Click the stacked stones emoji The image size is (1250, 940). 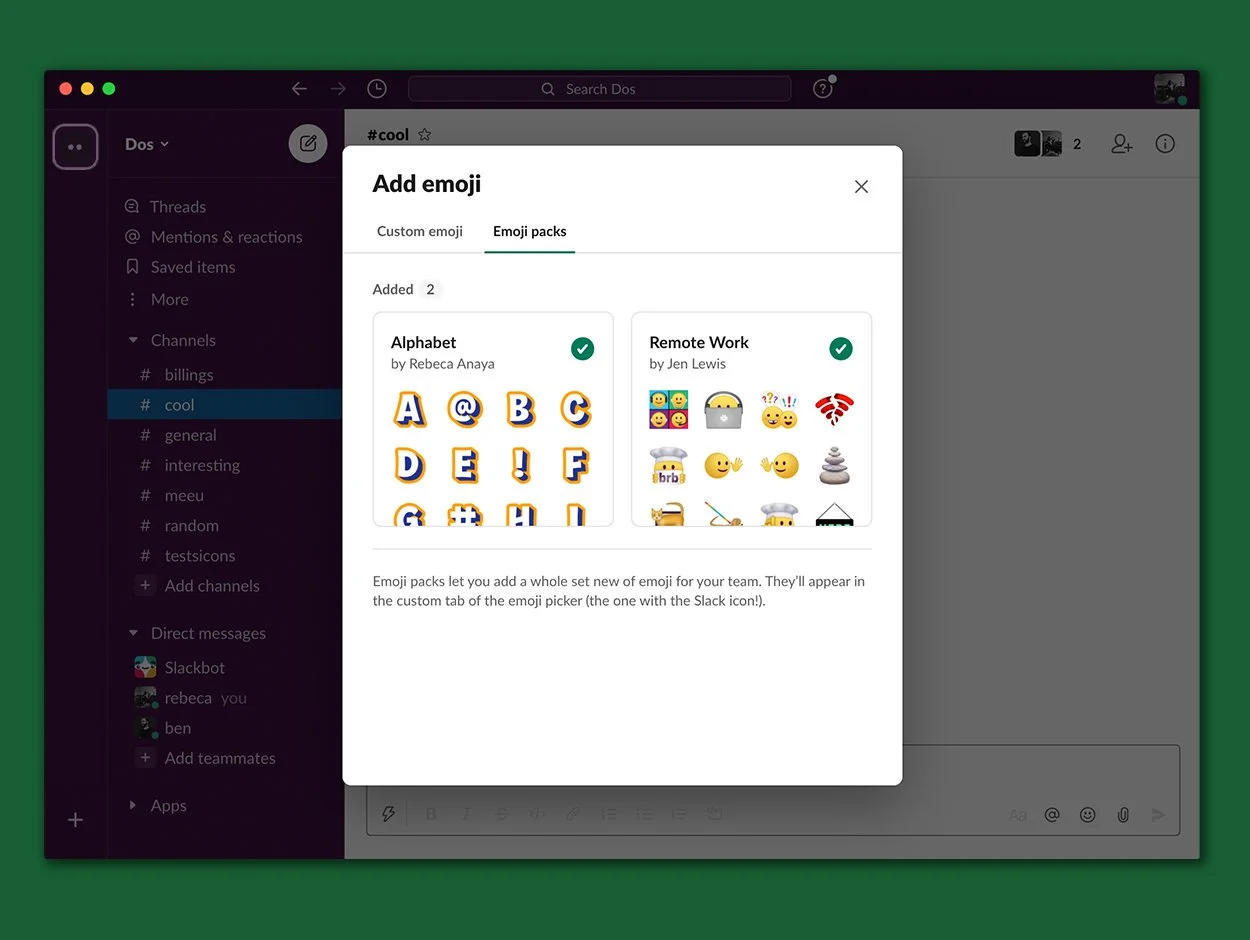point(834,466)
